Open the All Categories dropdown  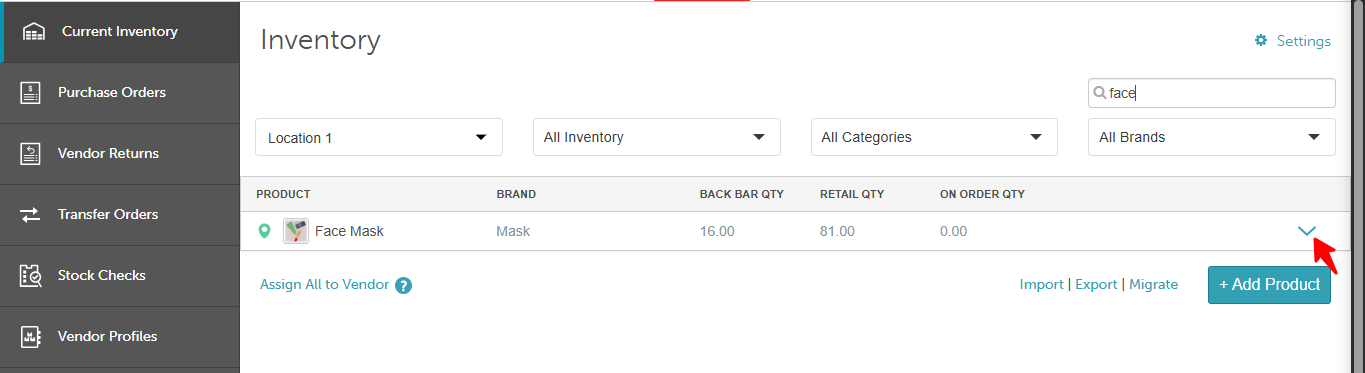(934, 137)
